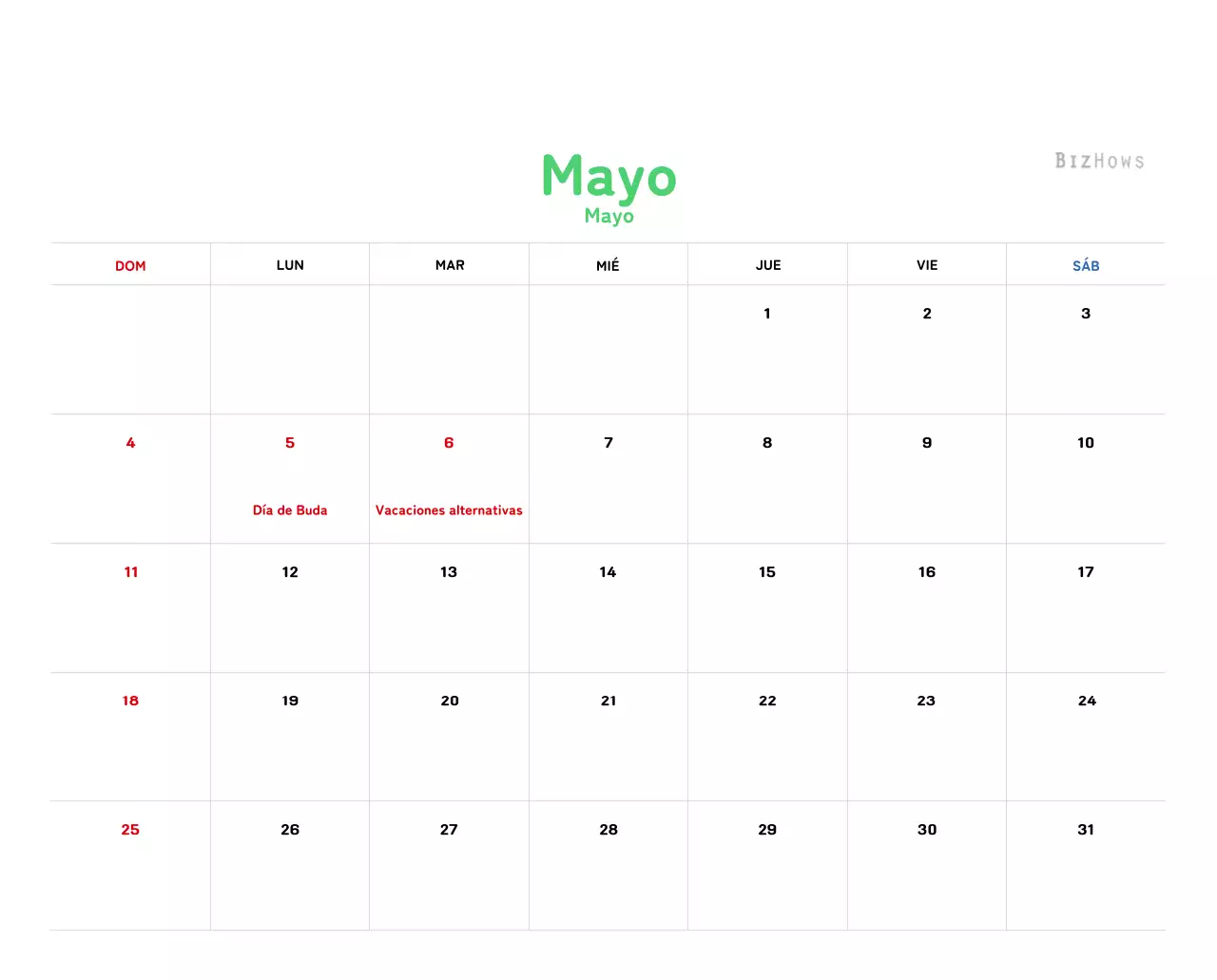Click the BizHows logo
This screenshot has width=1217, height=980.
(1099, 161)
